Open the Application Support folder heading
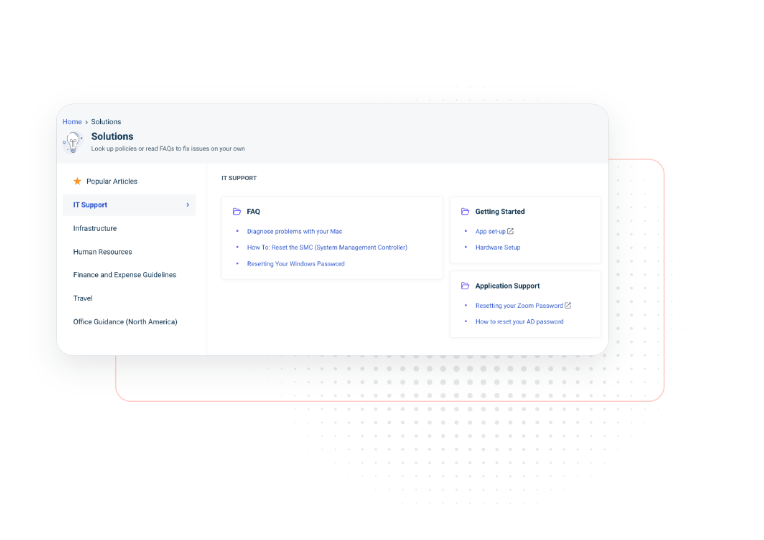 pyautogui.click(x=507, y=286)
